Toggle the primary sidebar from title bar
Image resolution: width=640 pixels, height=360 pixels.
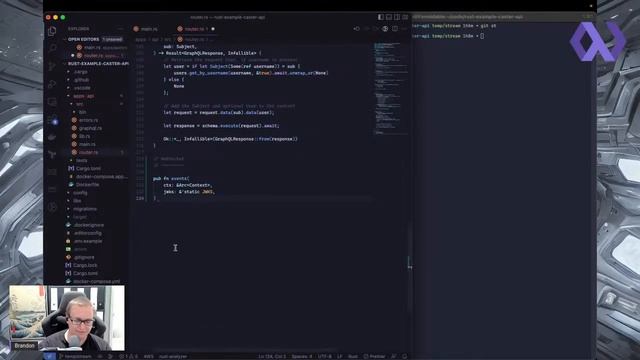coord(380,17)
